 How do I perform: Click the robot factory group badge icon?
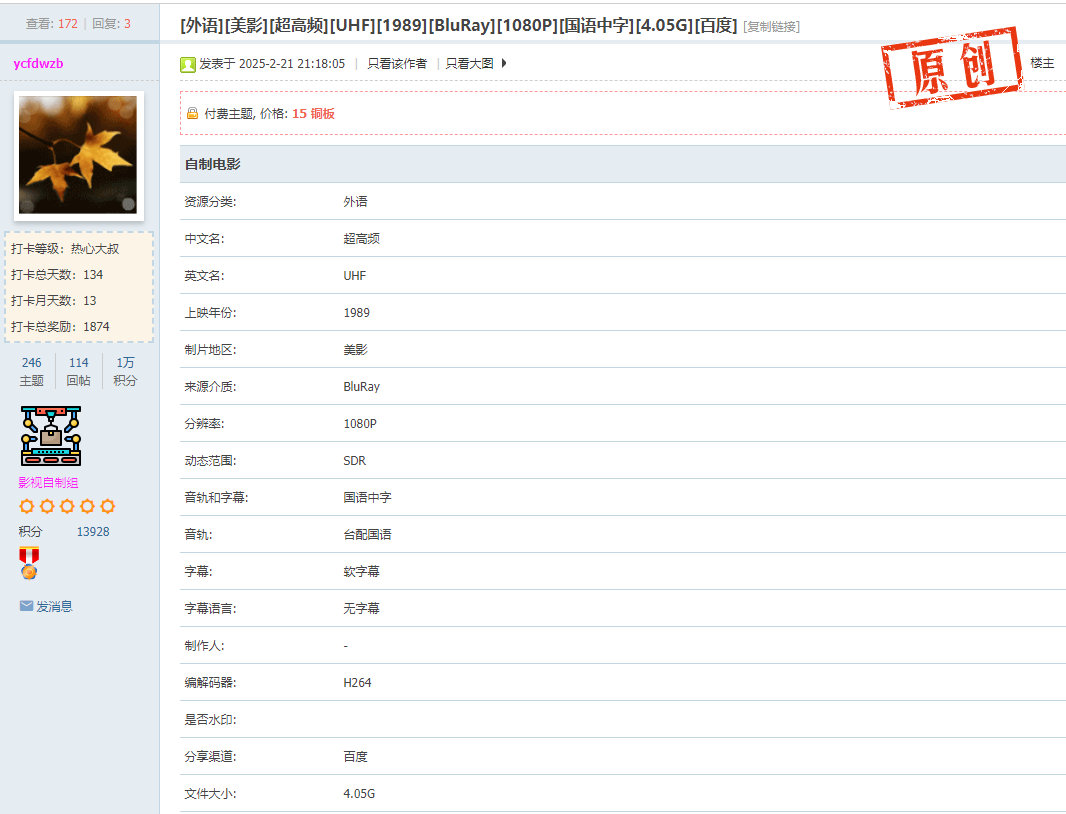click(50, 436)
